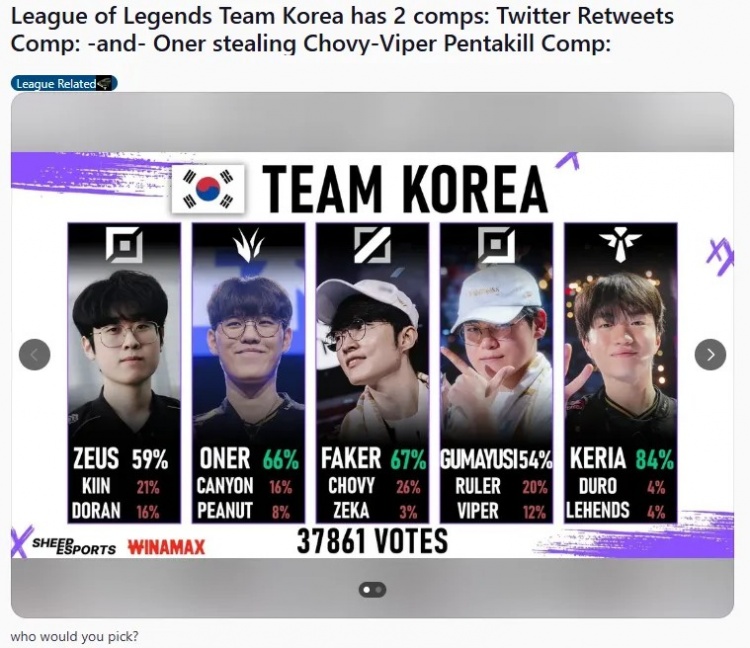Open the League Related flair tag

[x=64, y=84]
